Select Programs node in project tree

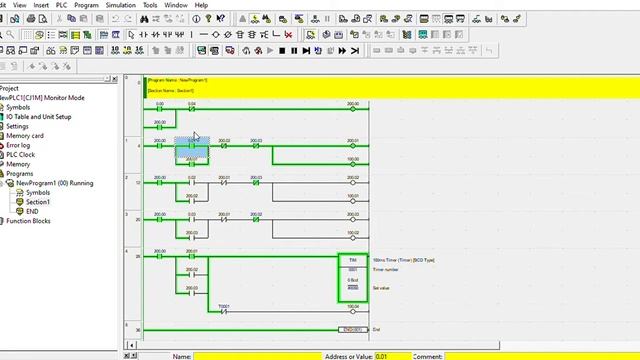(19, 174)
